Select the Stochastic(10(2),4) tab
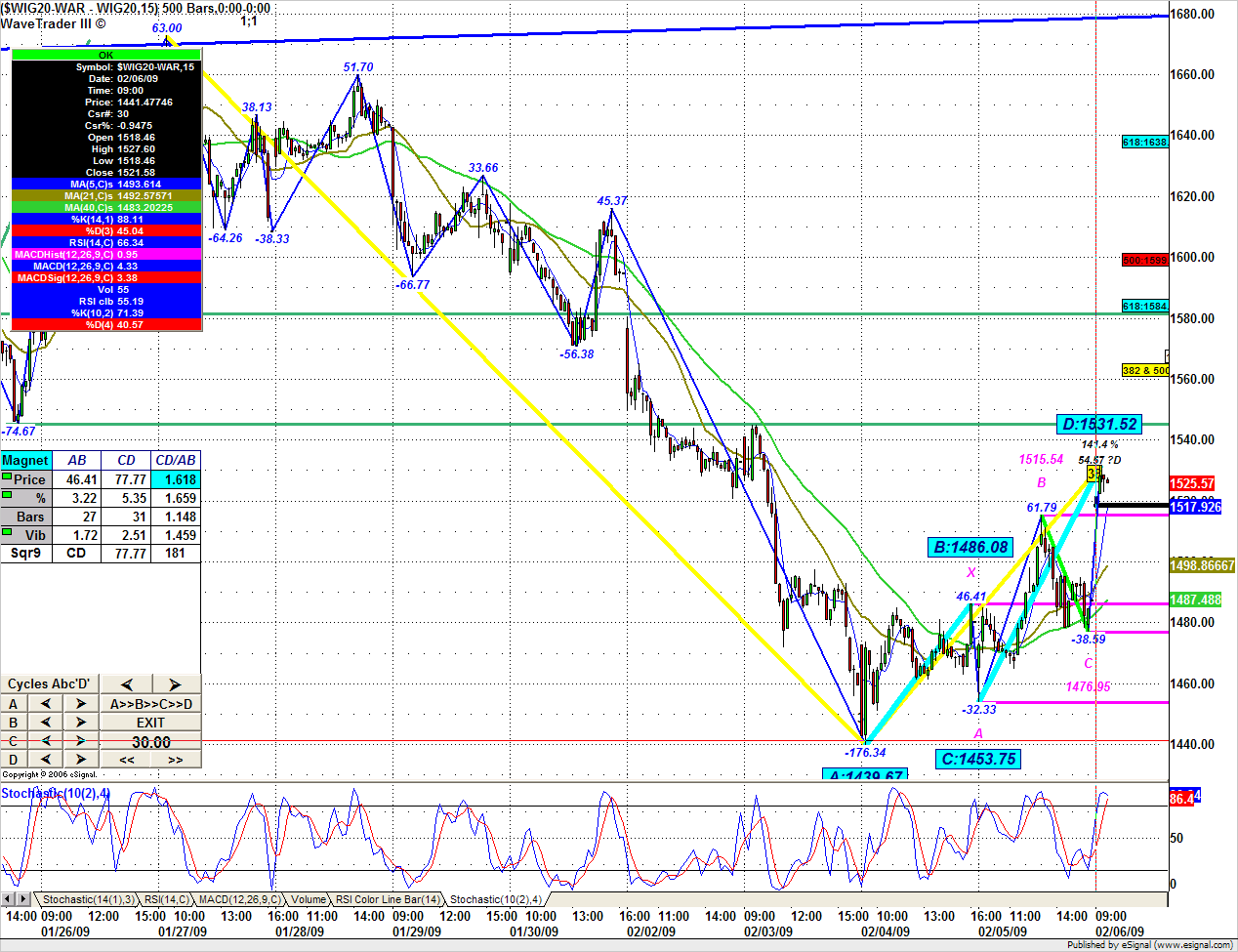This screenshot has width=1238, height=952. pos(495,899)
